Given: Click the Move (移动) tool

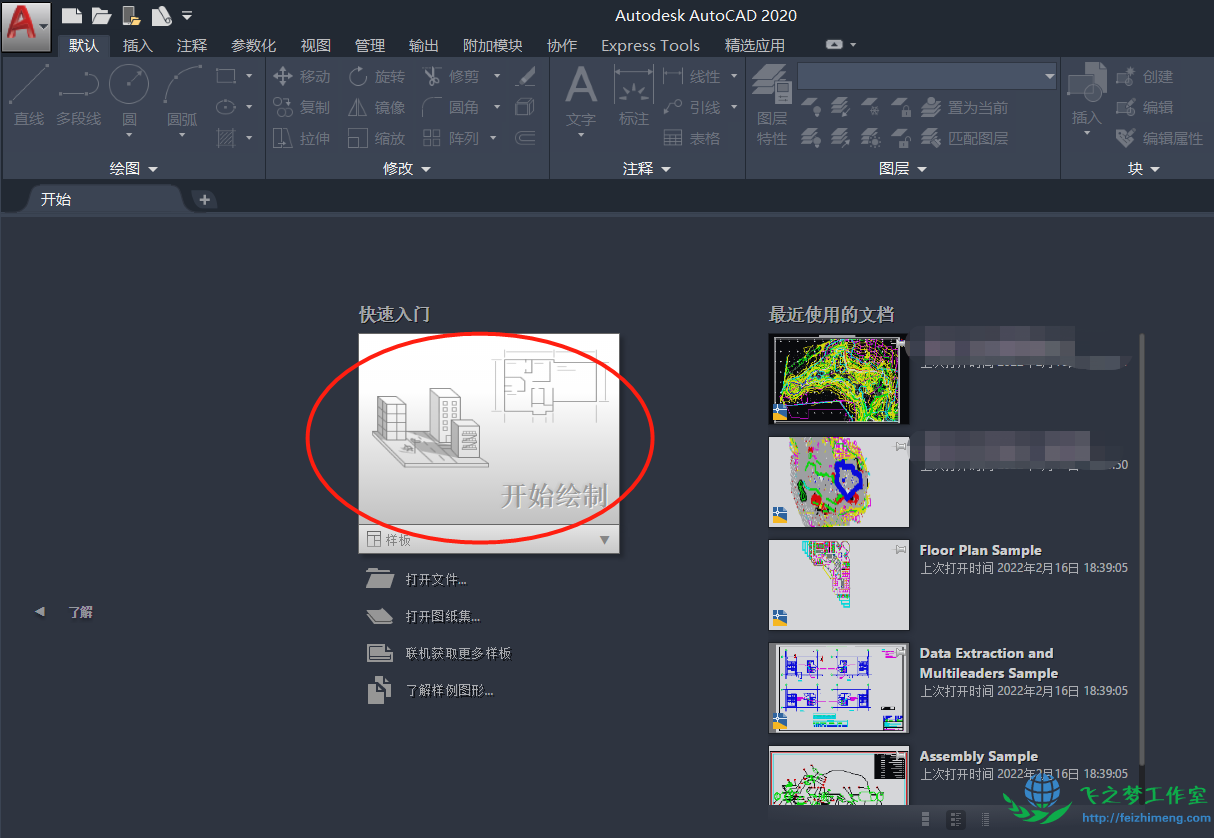Looking at the screenshot, I should (301, 76).
